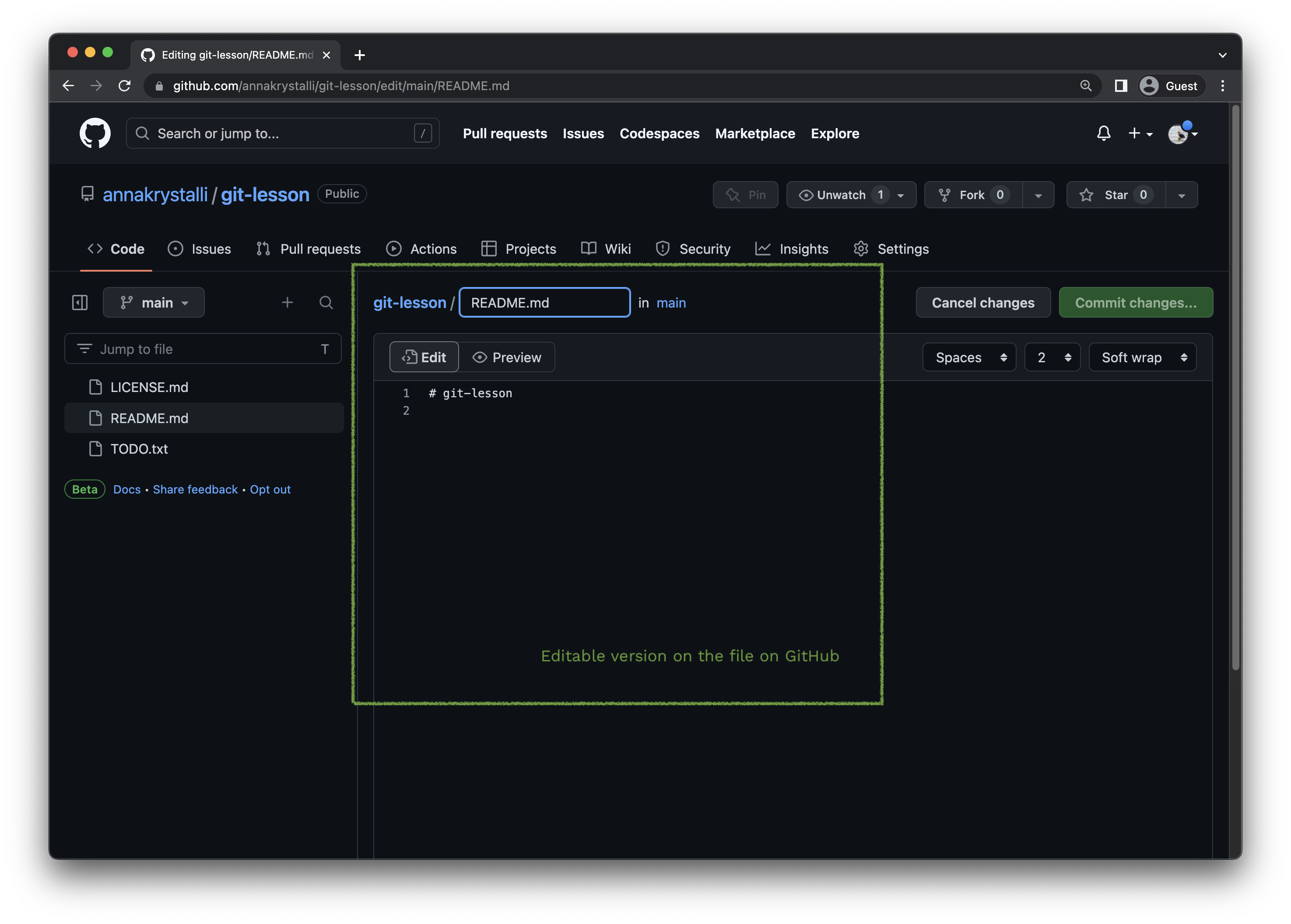Expand the Star lists dropdown arrow

pos(1182,195)
